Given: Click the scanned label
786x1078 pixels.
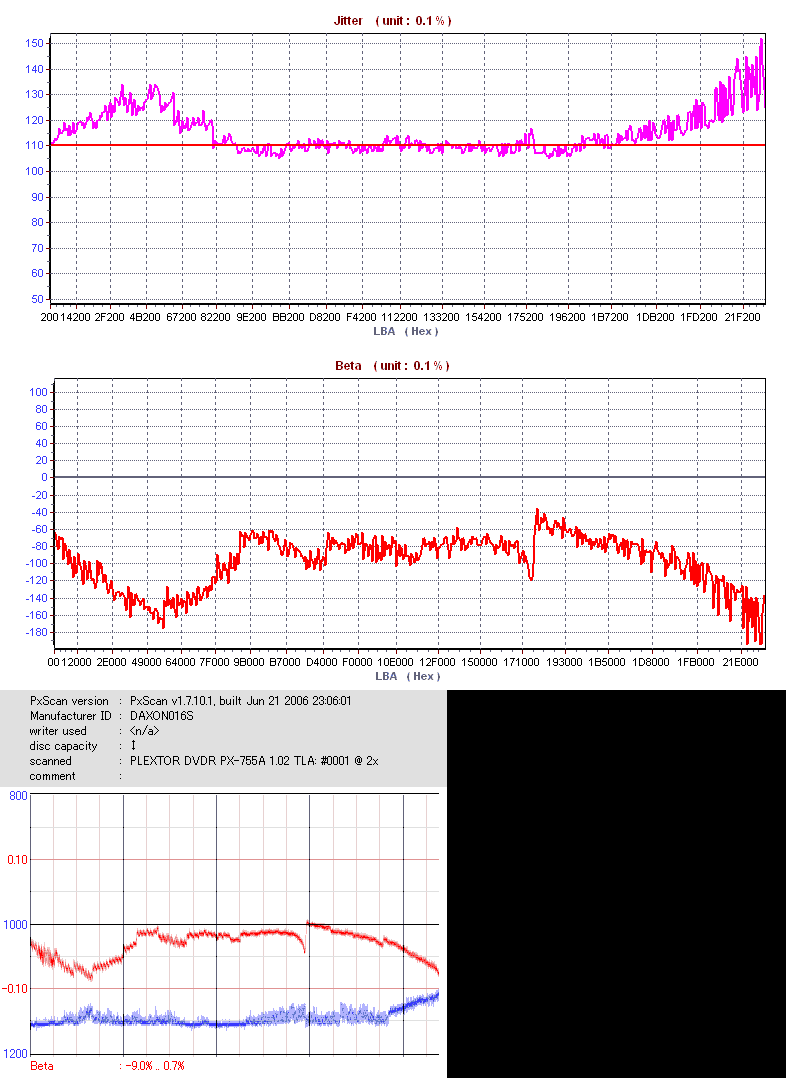Looking at the screenshot, I should coord(50,762).
